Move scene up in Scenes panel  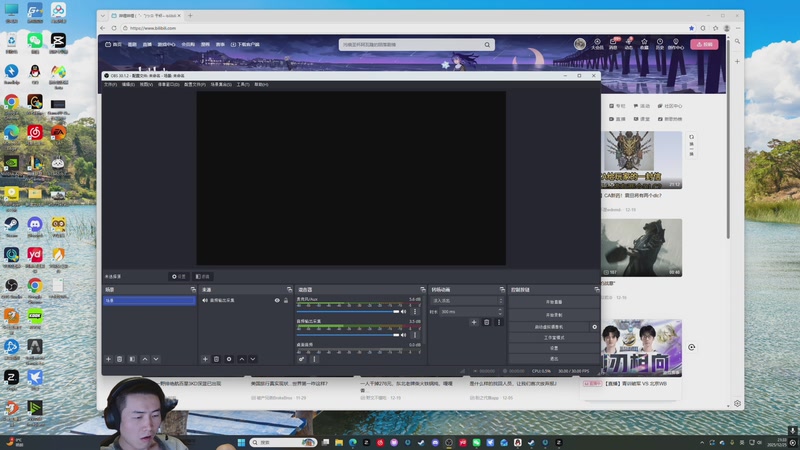pos(145,359)
